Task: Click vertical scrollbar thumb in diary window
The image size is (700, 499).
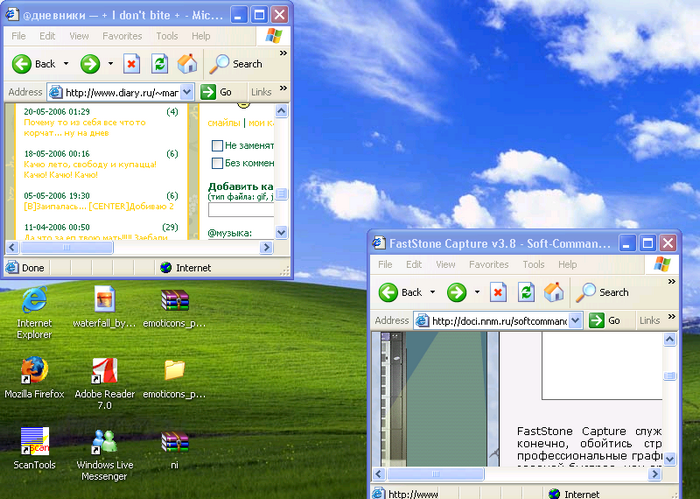Action: pos(281,194)
